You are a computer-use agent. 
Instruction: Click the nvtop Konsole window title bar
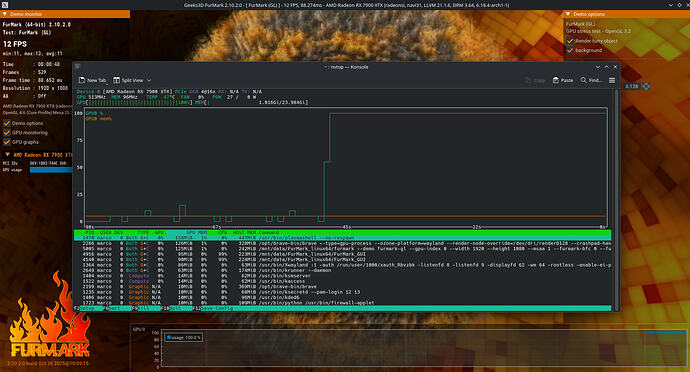coord(346,67)
